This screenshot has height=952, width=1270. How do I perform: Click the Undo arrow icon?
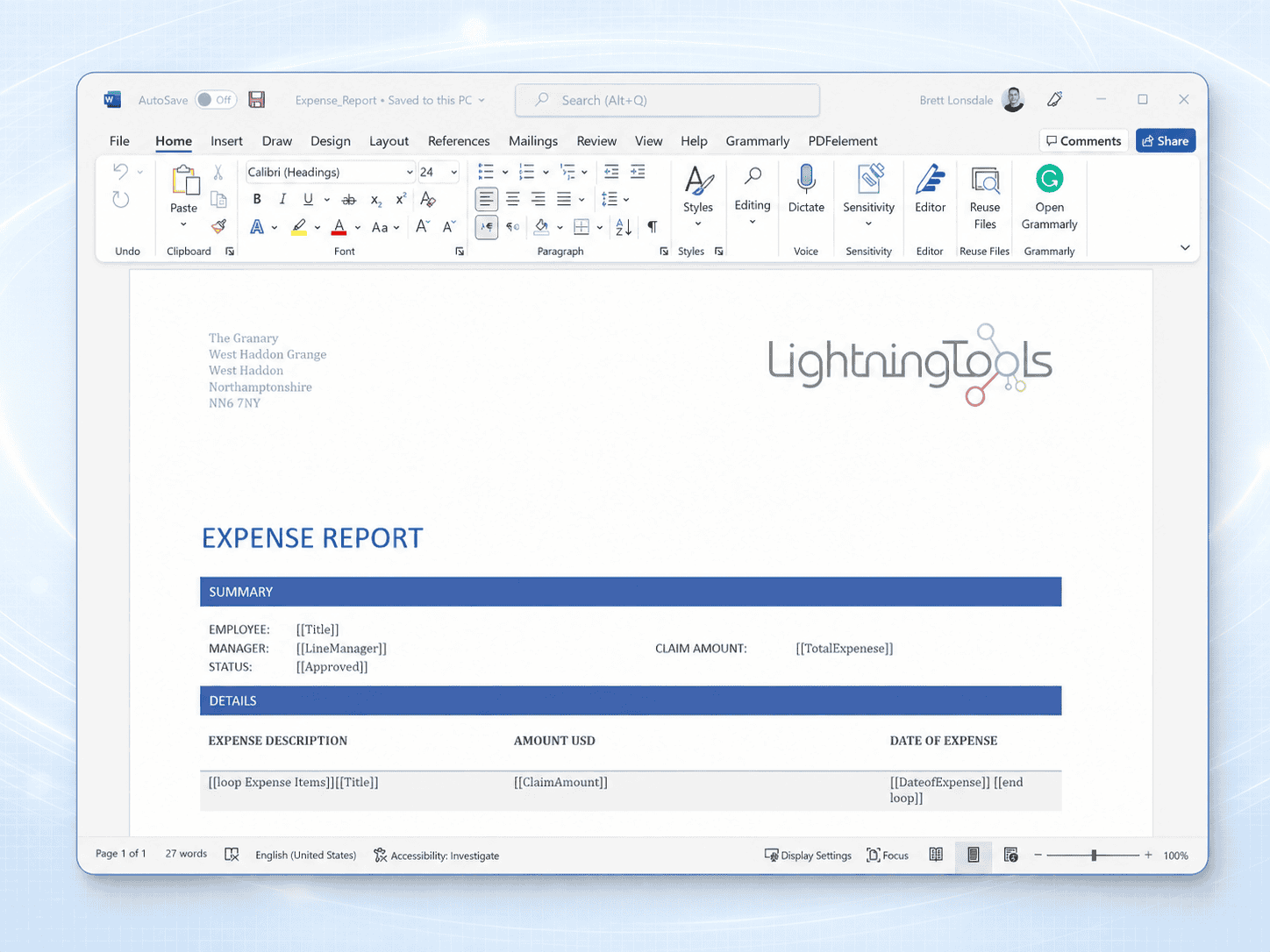pyautogui.click(x=121, y=171)
